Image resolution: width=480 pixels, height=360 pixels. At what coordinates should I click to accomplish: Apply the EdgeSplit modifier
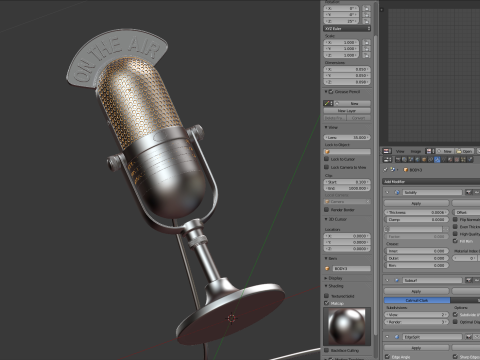click(x=416, y=348)
